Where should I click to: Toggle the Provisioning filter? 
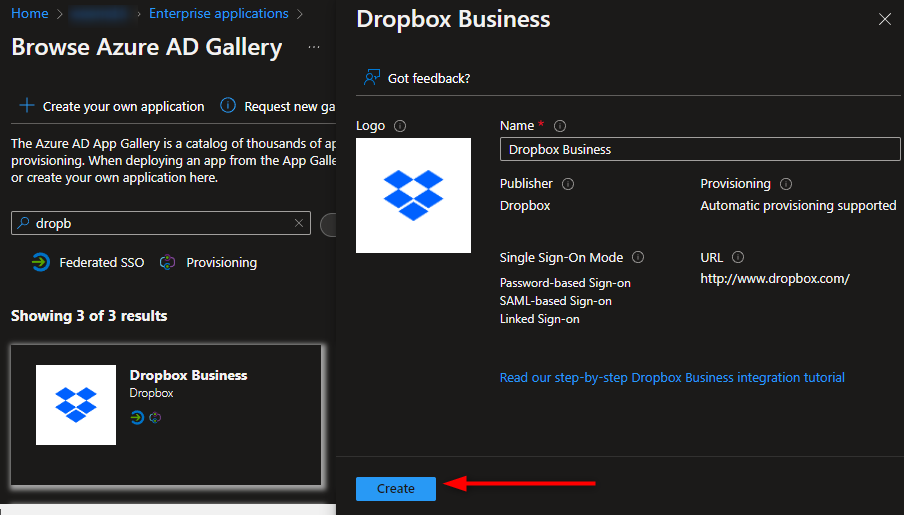[x=208, y=263]
